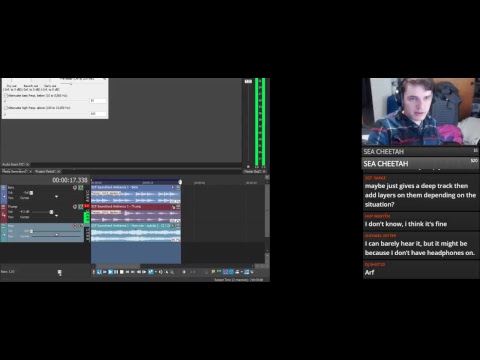Solo the third teal-highlighted audio track
Screen dimensions: 480x360
click(80, 226)
